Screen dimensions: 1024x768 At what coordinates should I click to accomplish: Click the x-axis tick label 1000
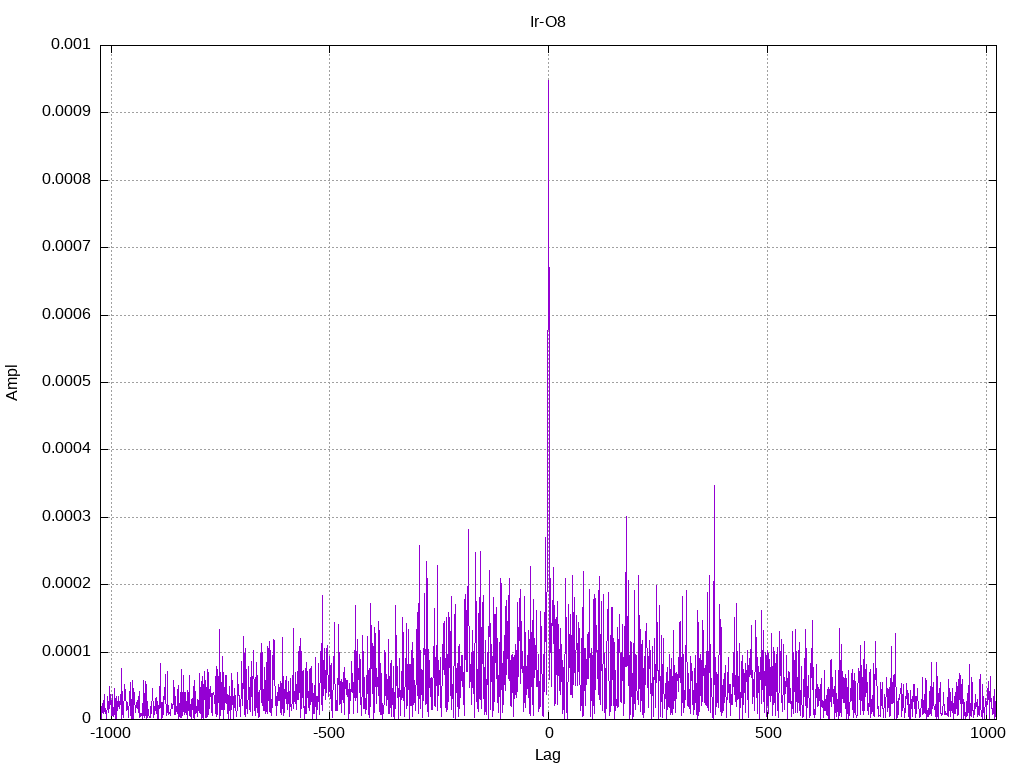point(987,733)
